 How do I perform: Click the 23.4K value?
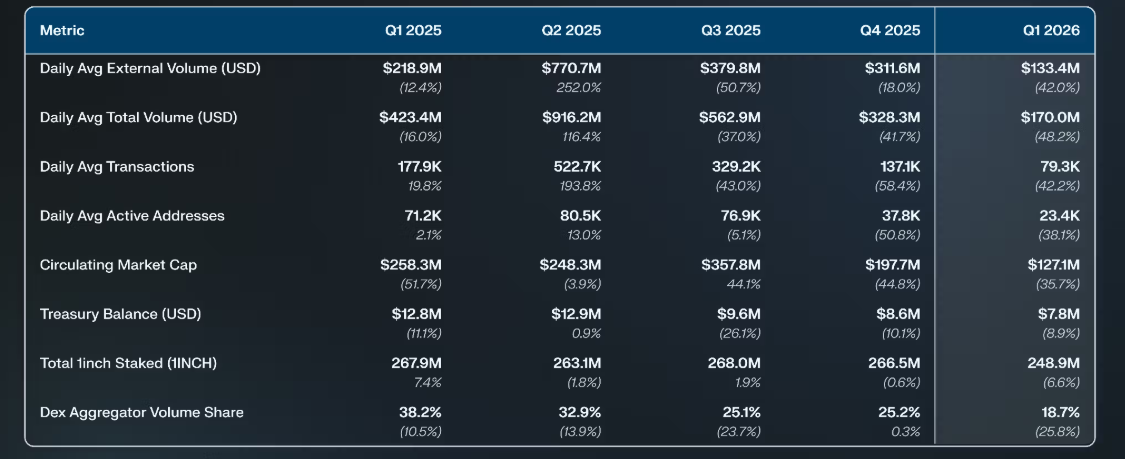point(1060,216)
